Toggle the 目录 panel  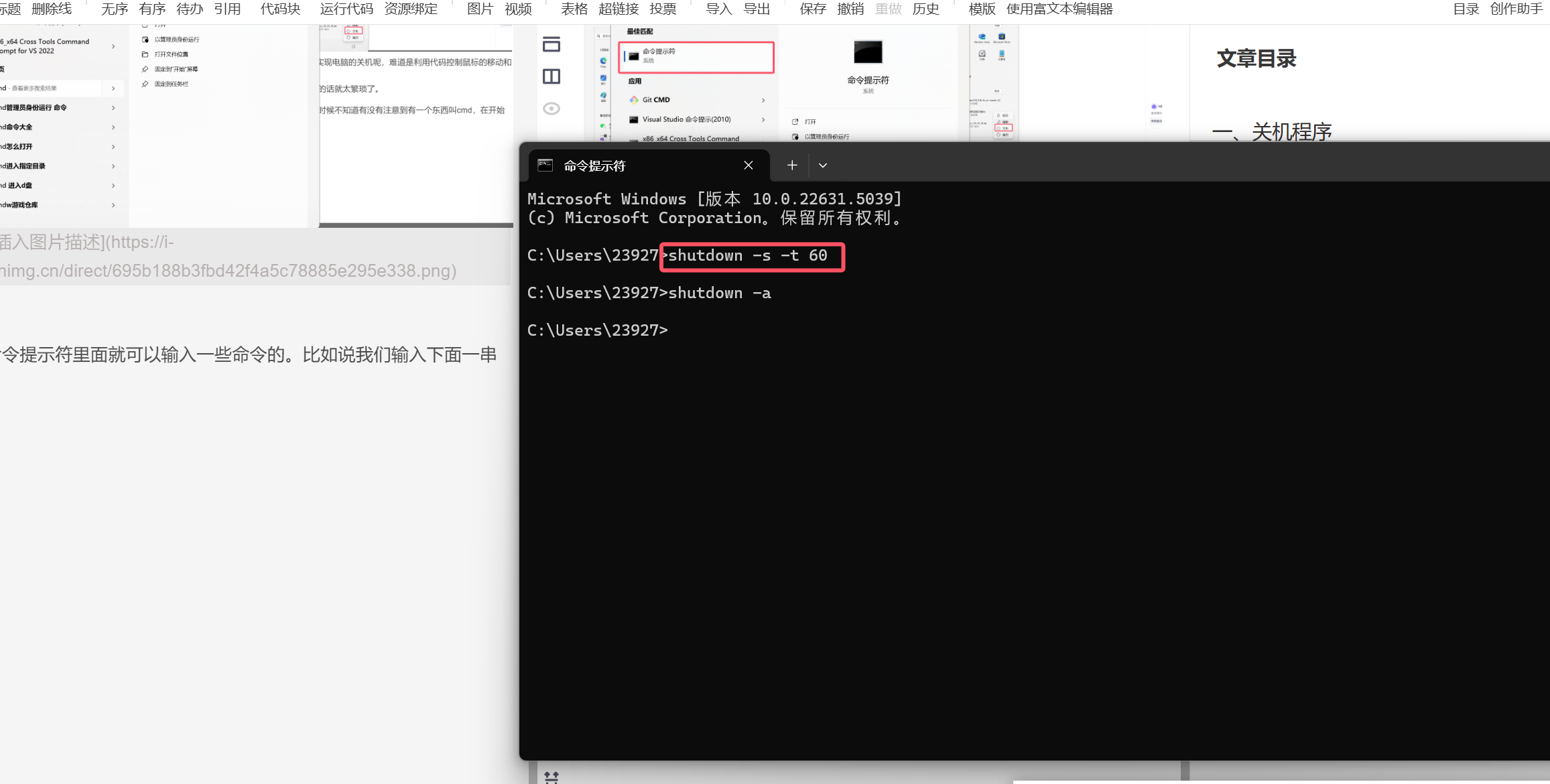tap(1466, 9)
